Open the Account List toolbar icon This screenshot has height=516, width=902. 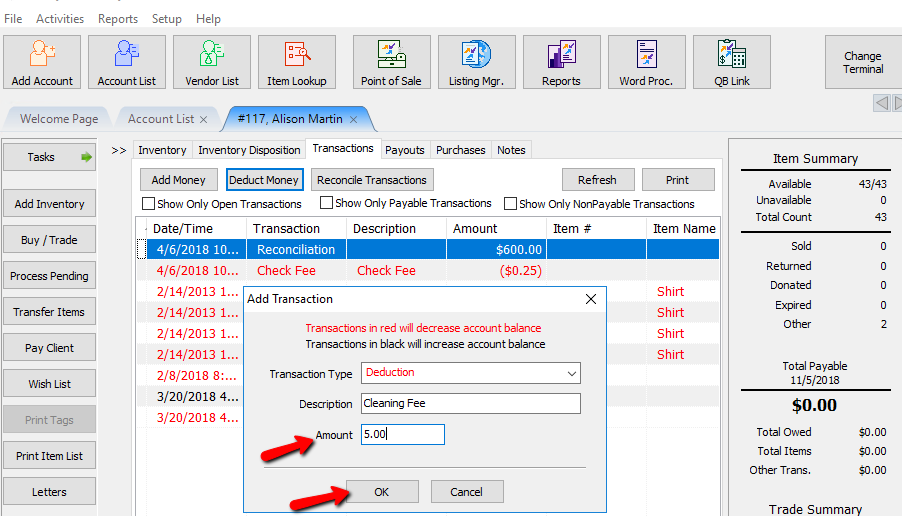[x=127, y=62]
